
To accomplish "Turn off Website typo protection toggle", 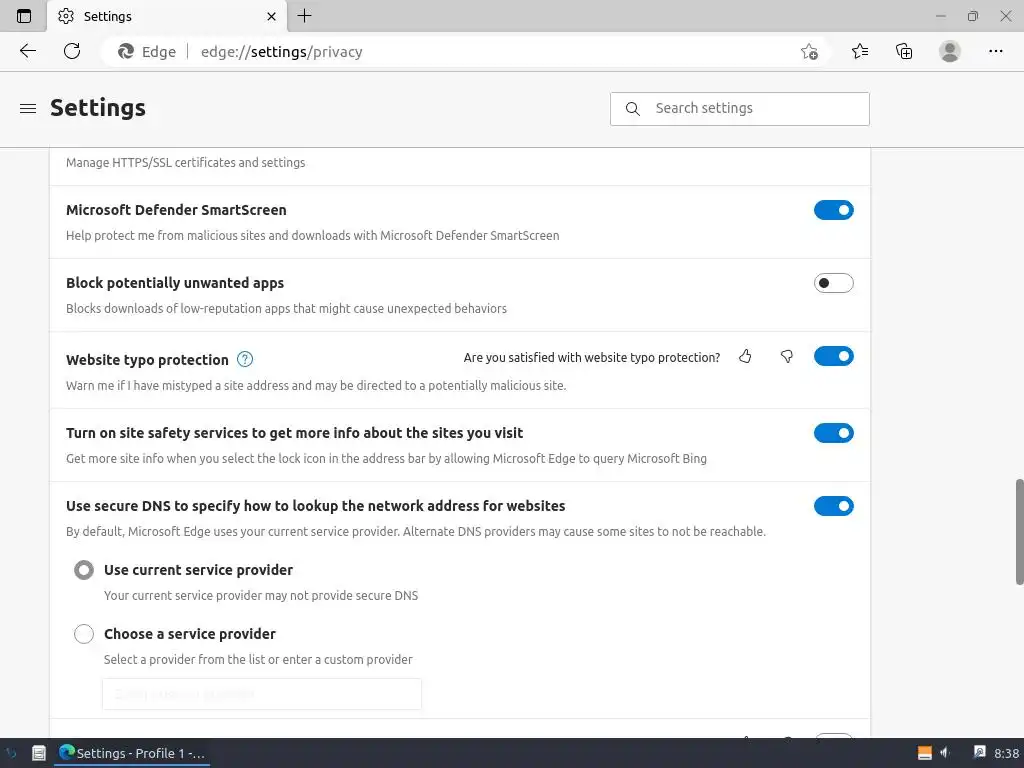I will coord(833,357).
